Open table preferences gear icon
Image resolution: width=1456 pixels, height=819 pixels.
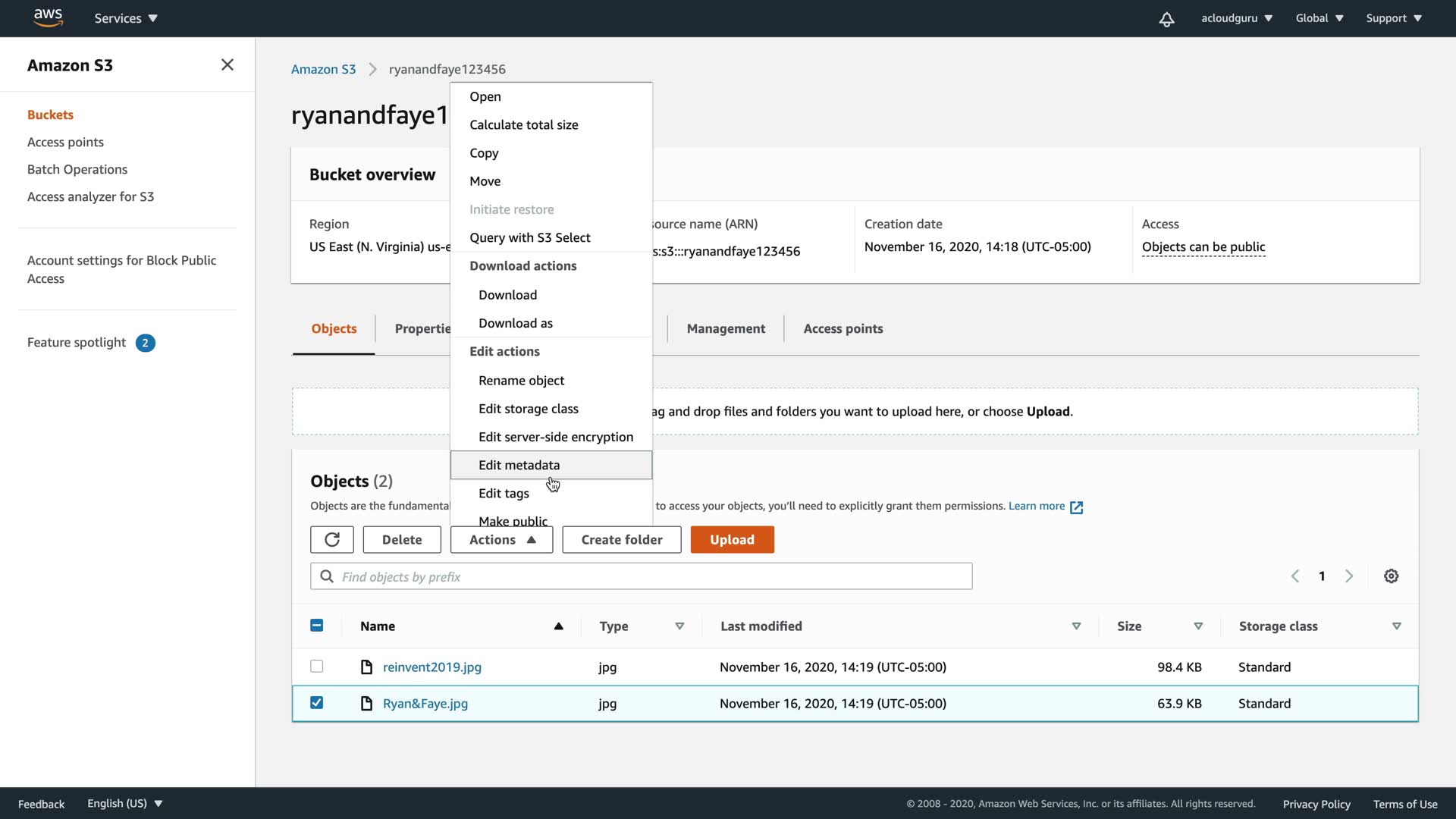pyautogui.click(x=1391, y=576)
